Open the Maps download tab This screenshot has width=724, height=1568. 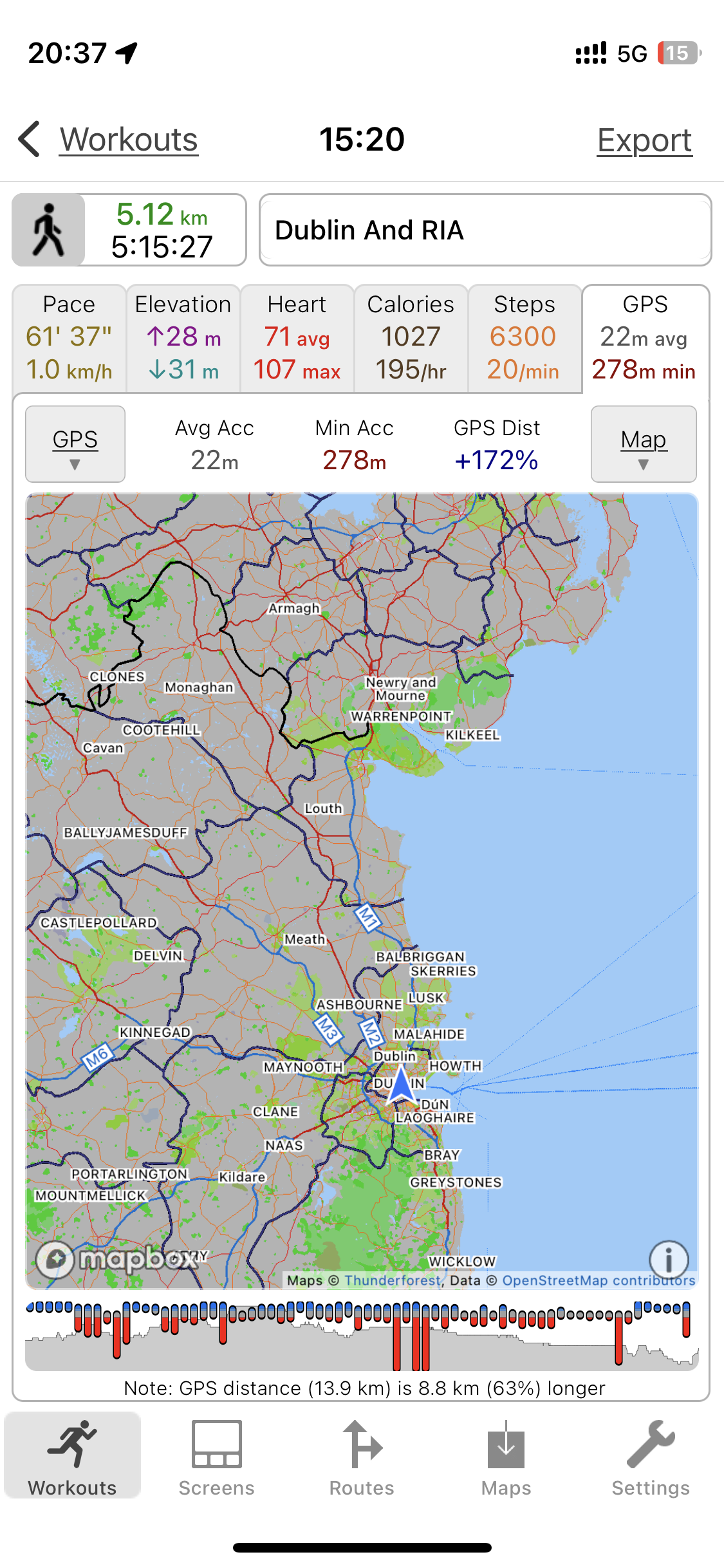pyautogui.click(x=506, y=1457)
